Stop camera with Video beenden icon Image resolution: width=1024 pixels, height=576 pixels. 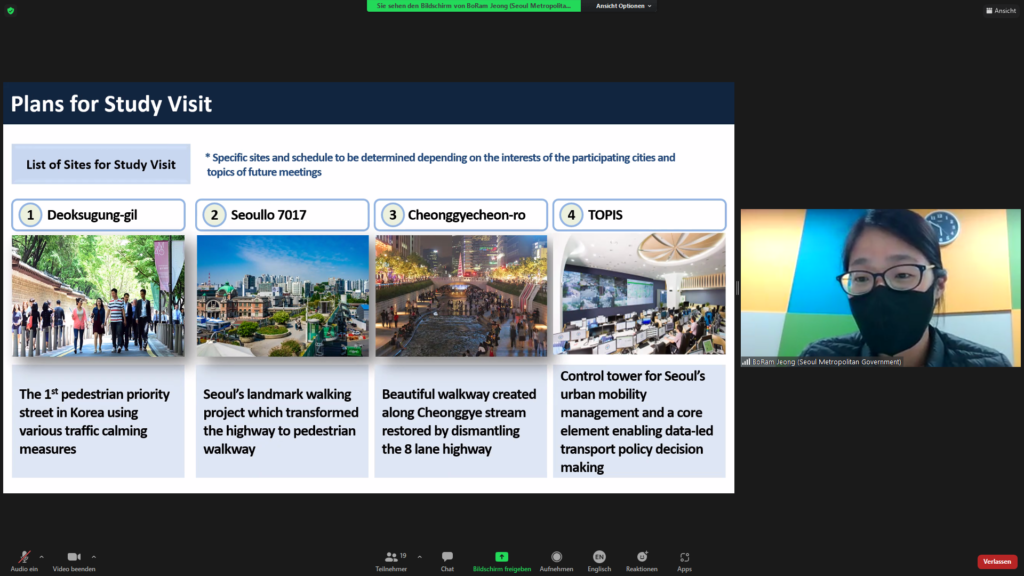coord(74,557)
